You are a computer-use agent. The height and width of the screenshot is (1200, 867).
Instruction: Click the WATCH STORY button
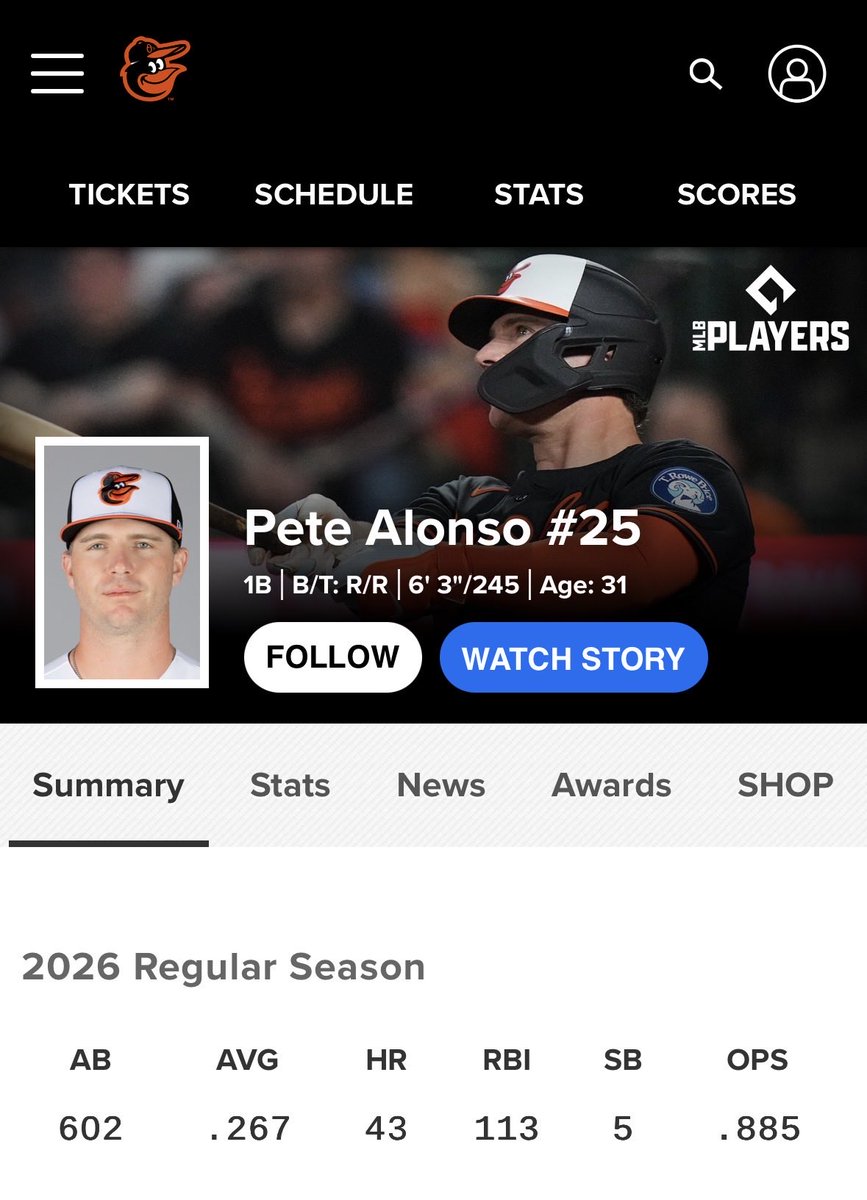(574, 657)
